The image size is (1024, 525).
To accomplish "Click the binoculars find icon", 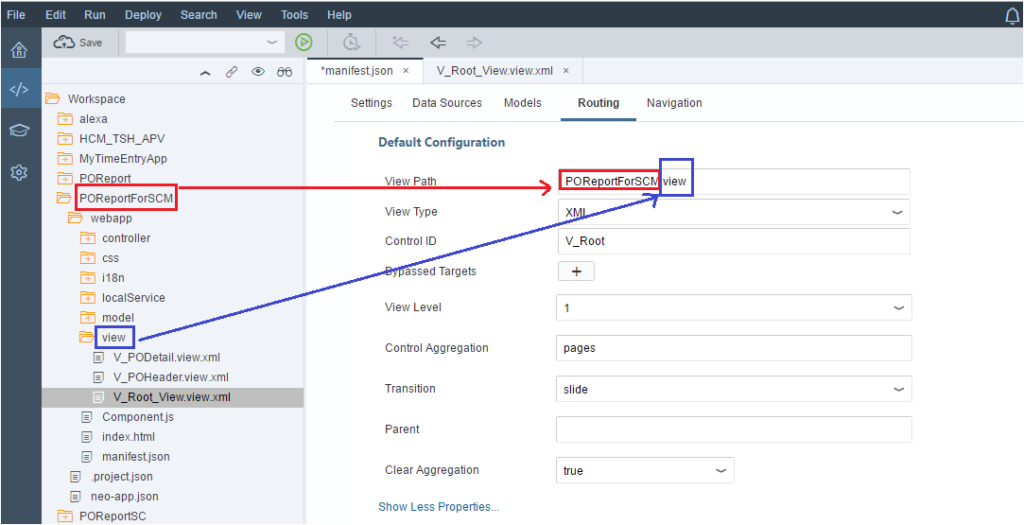I will pos(284,72).
